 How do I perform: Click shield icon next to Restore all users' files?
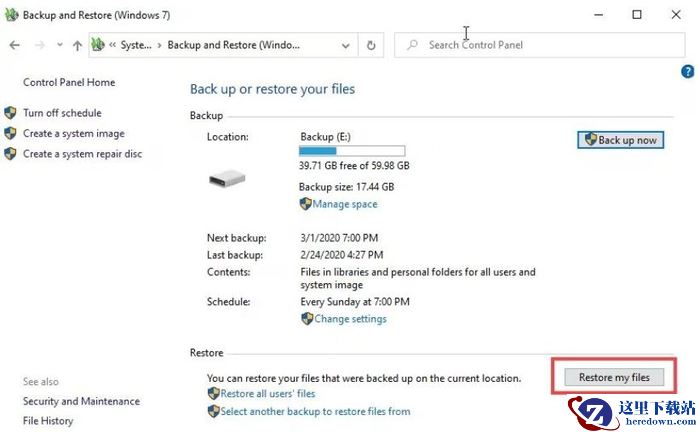tap(213, 394)
